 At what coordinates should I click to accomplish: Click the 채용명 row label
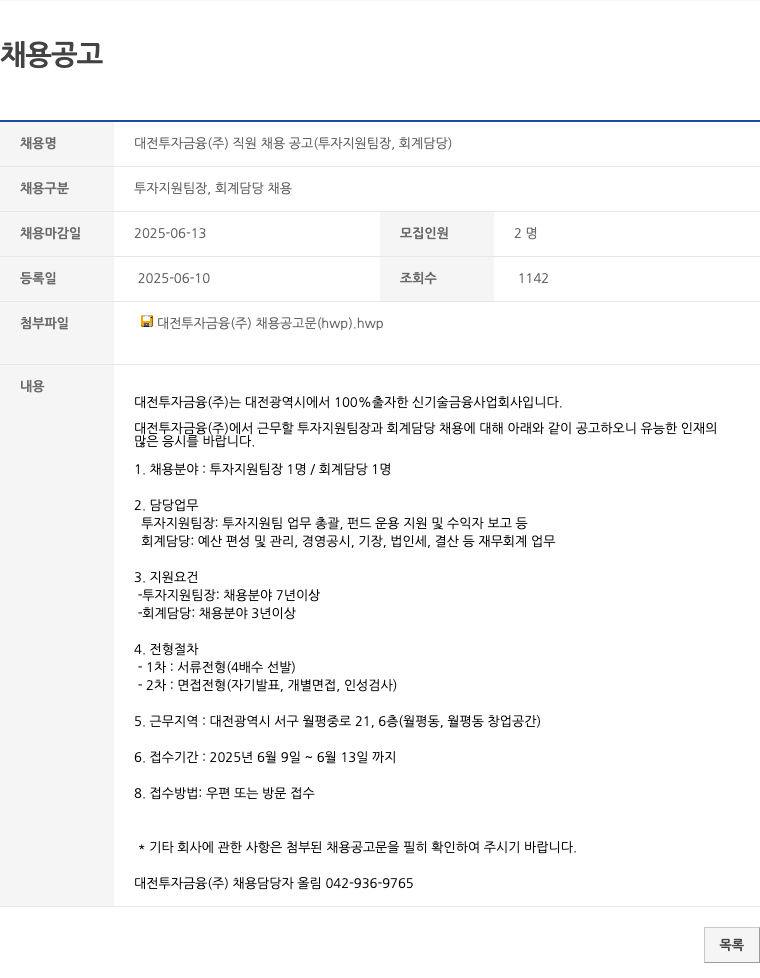pos(38,143)
